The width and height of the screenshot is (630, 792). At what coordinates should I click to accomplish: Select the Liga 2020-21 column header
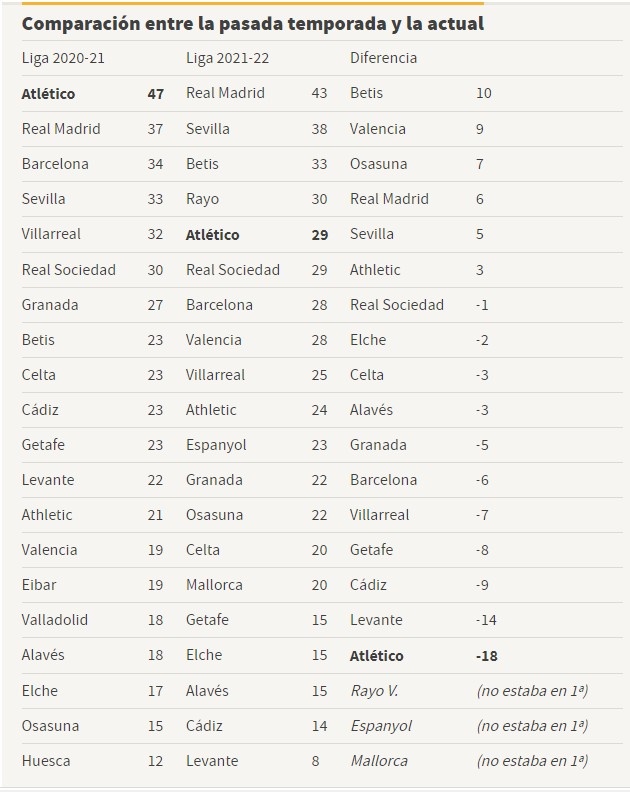click(x=63, y=59)
